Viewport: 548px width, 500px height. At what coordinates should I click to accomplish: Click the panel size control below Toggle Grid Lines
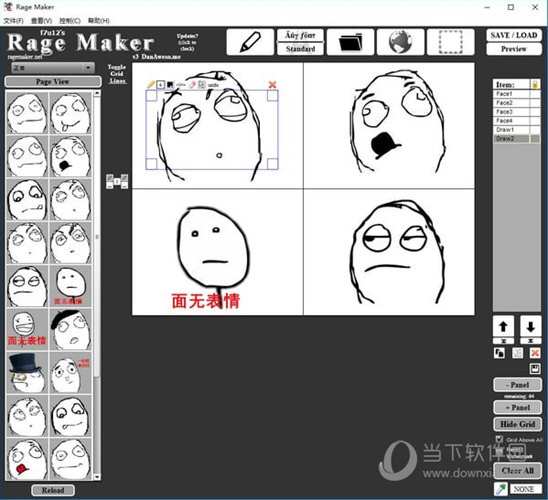click(x=117, y=181)
